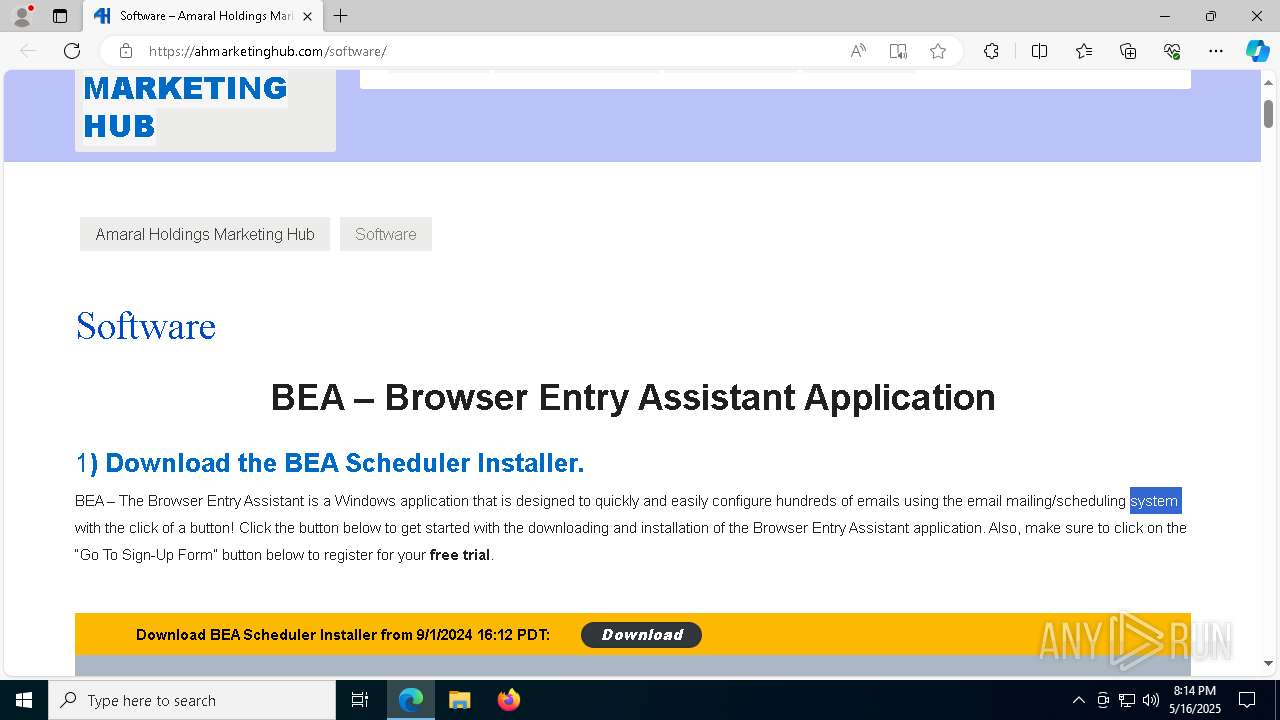Refresh the page
Screen dimensions: 1280x720
point(72,51)
